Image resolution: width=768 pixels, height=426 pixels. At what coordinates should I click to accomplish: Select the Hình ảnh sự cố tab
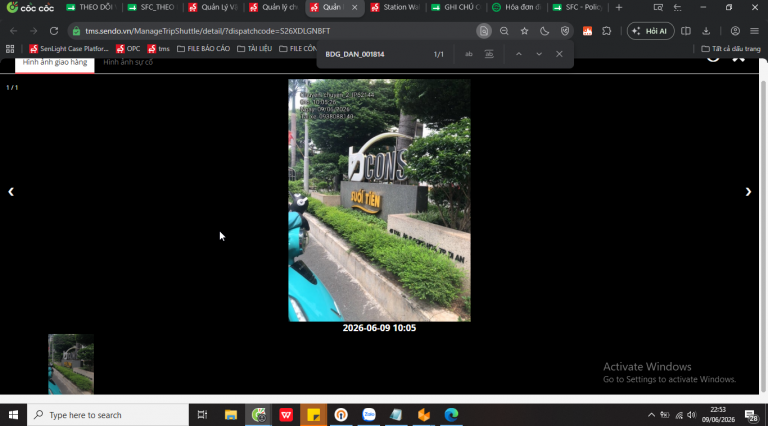[128, 63]
